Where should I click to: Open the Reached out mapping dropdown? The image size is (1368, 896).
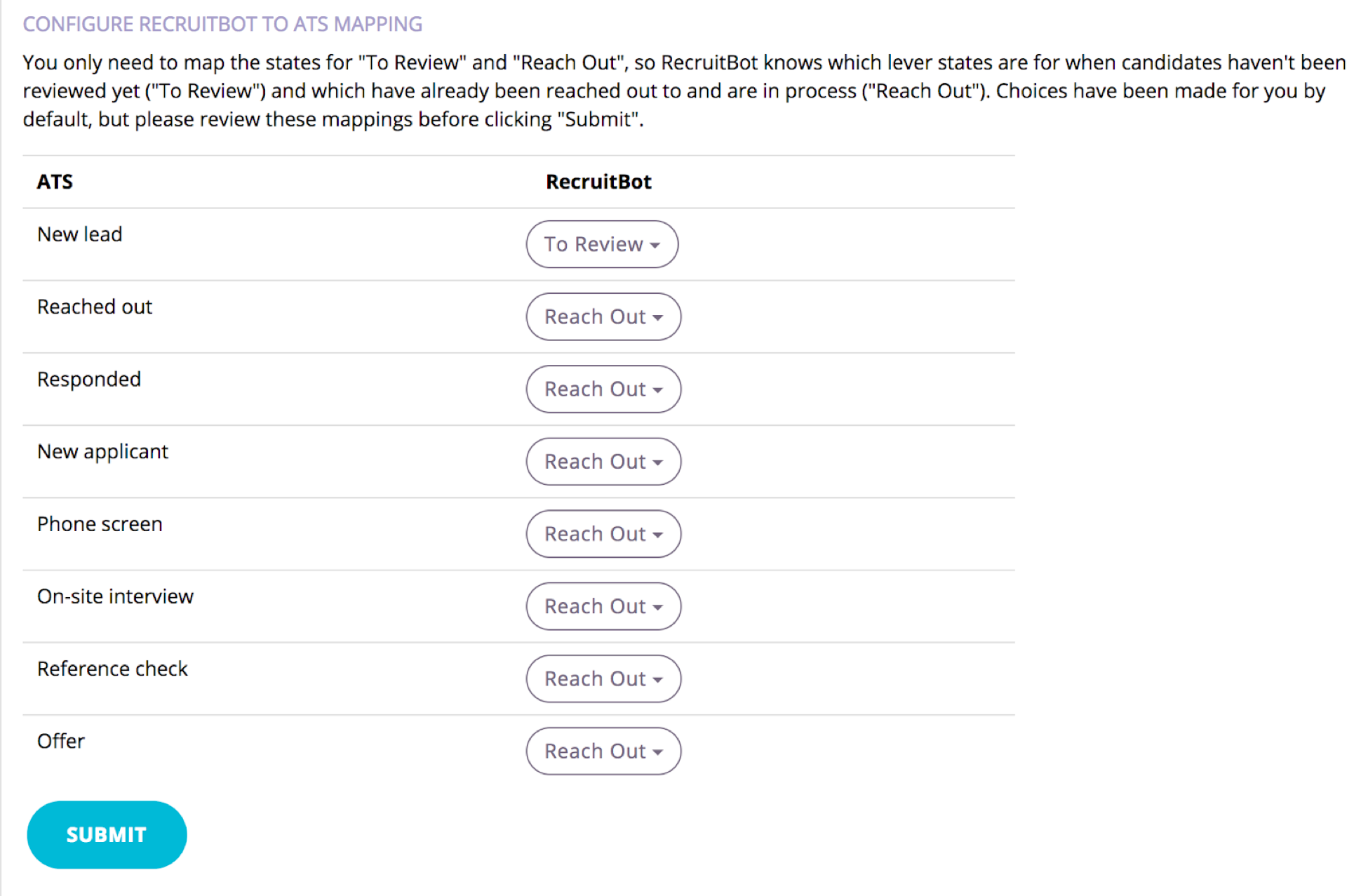(603, 316)
